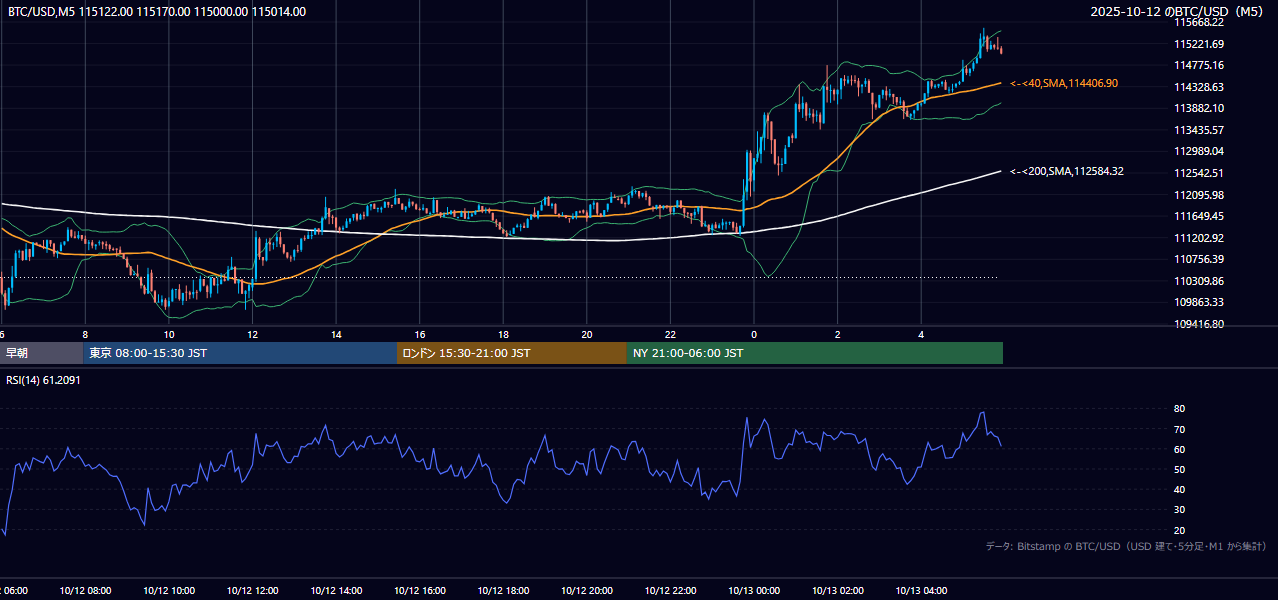Click the 10/12 20:00 time label
1278x600 pixels.
click(587, 591)
